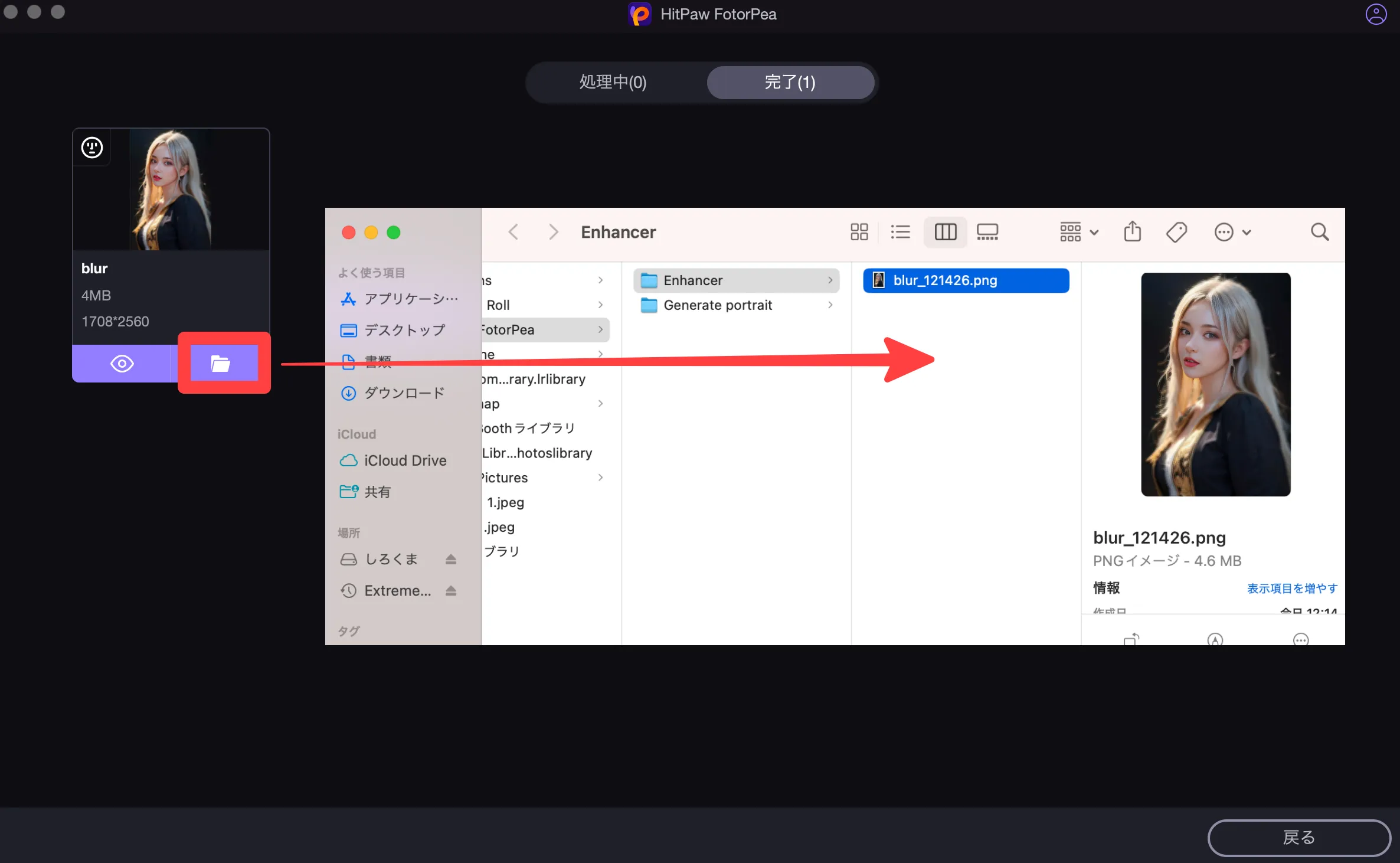Click the Finder share icon

point(1132,231)
